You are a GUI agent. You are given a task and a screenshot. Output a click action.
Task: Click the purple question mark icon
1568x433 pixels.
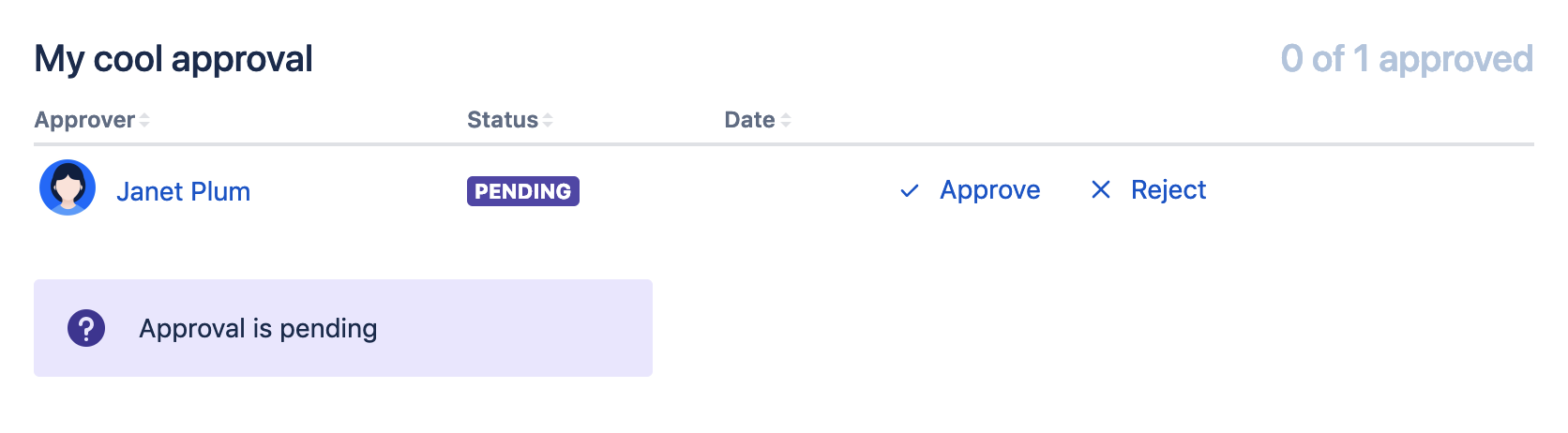tap(86, 329)
